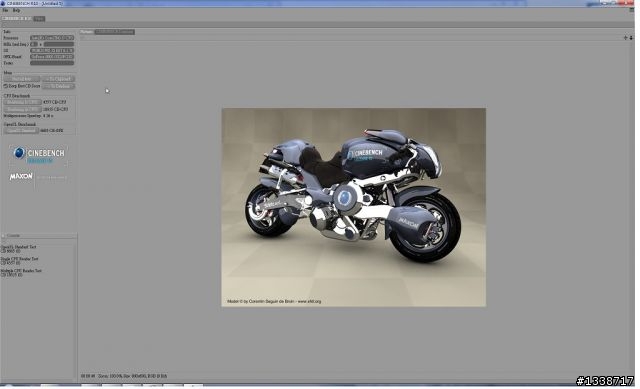Run the OpenGL Standard benchmark button
This screenshot has width=640, height=389.
tap(21, 131)
